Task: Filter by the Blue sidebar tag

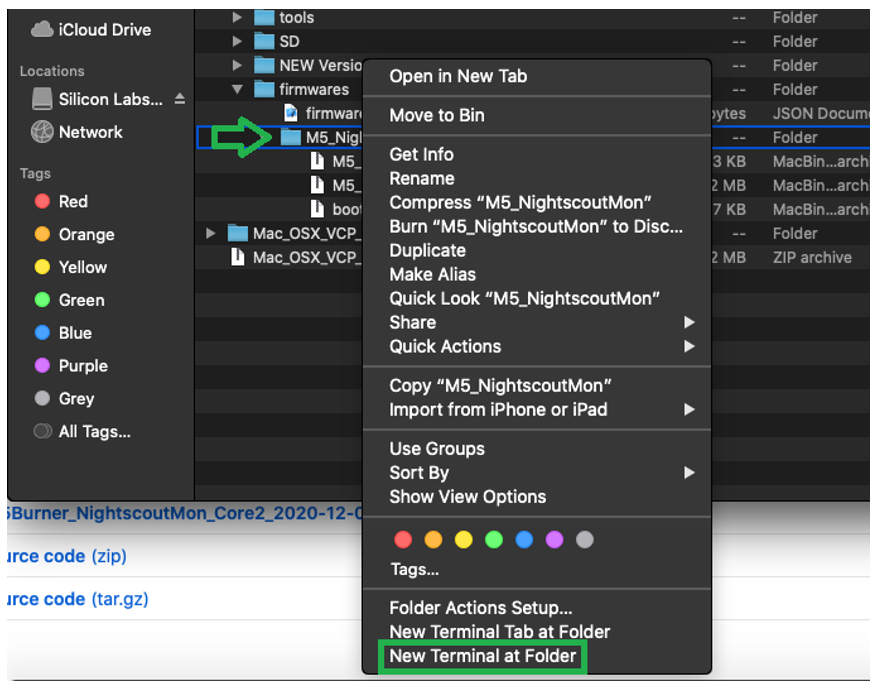Action: pyautogui.click(x=63, y=333)
